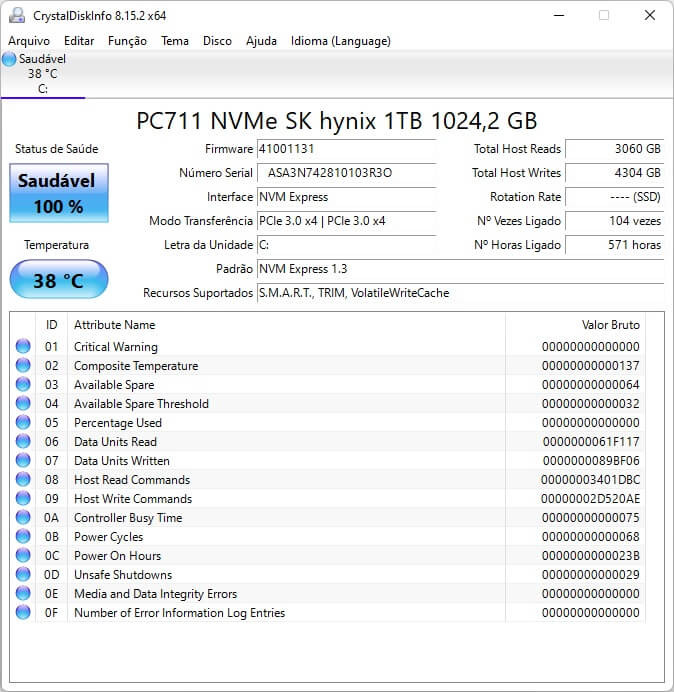674x692 pixels.
Task: Click the Attribute Name column header
Action: coord(115,325)
